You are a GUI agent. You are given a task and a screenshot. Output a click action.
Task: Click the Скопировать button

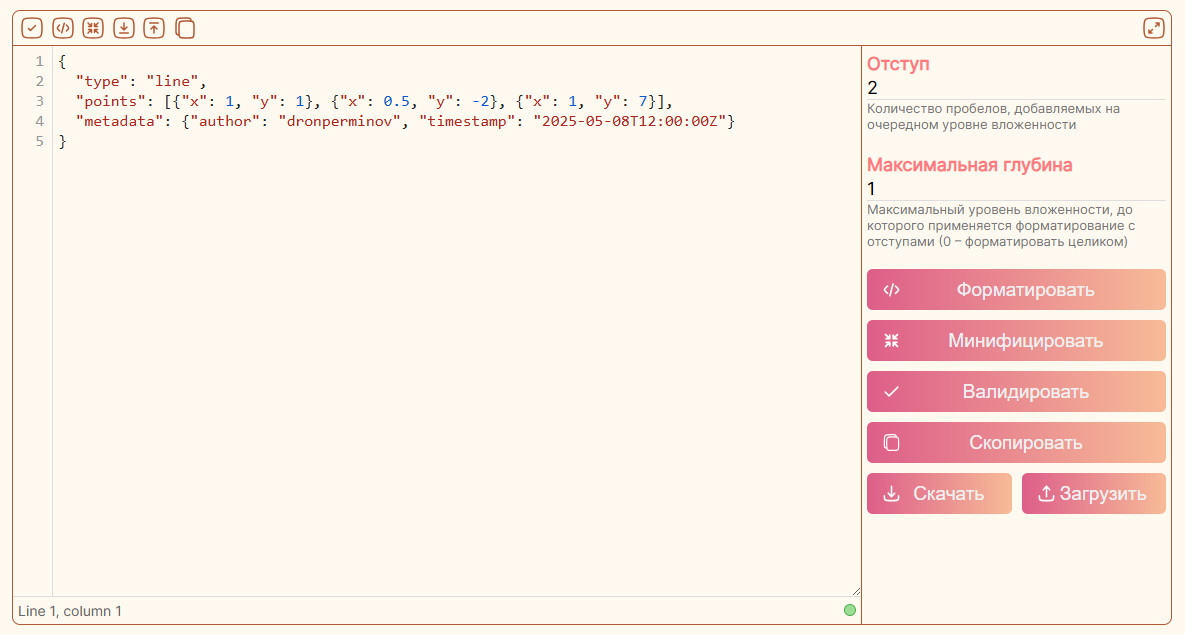1016,443
